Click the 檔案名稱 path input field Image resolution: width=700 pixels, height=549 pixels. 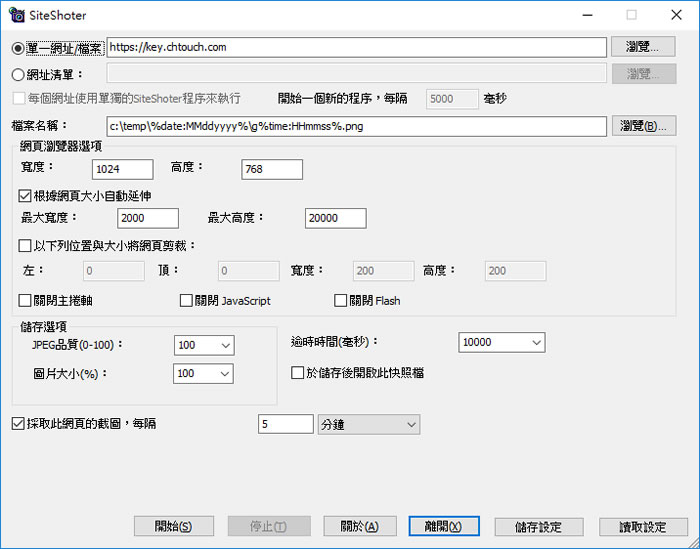pyautogui.click(x=356, y=126)
